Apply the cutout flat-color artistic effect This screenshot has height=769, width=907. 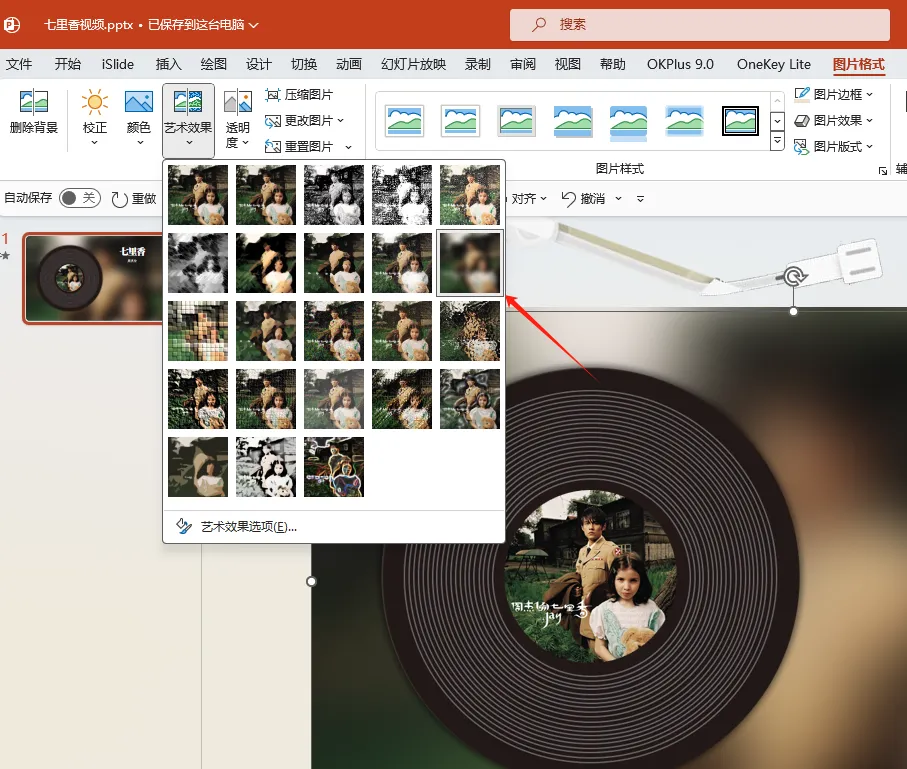pos(198,467)
